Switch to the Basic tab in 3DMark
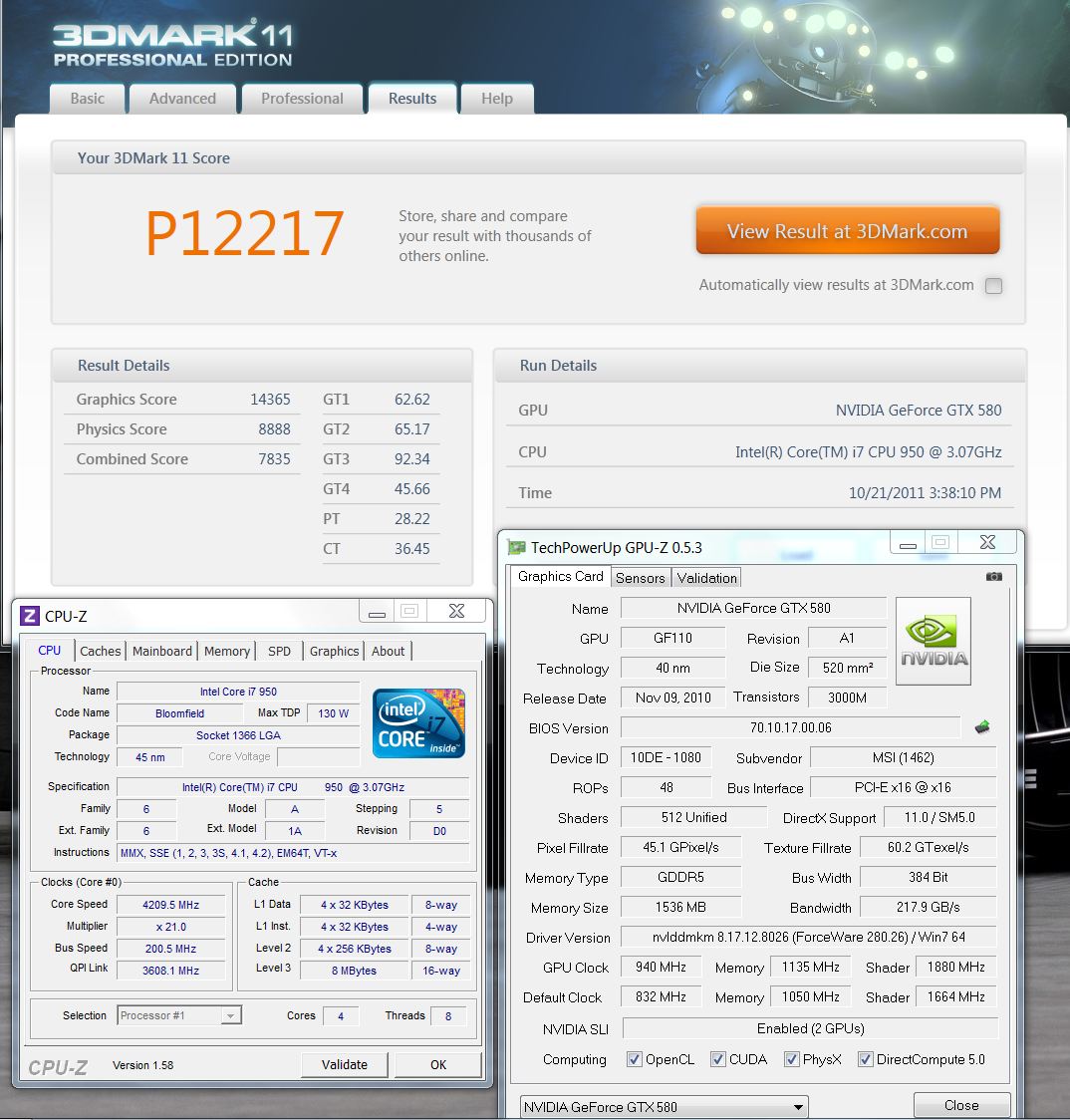 click(87, 99)
